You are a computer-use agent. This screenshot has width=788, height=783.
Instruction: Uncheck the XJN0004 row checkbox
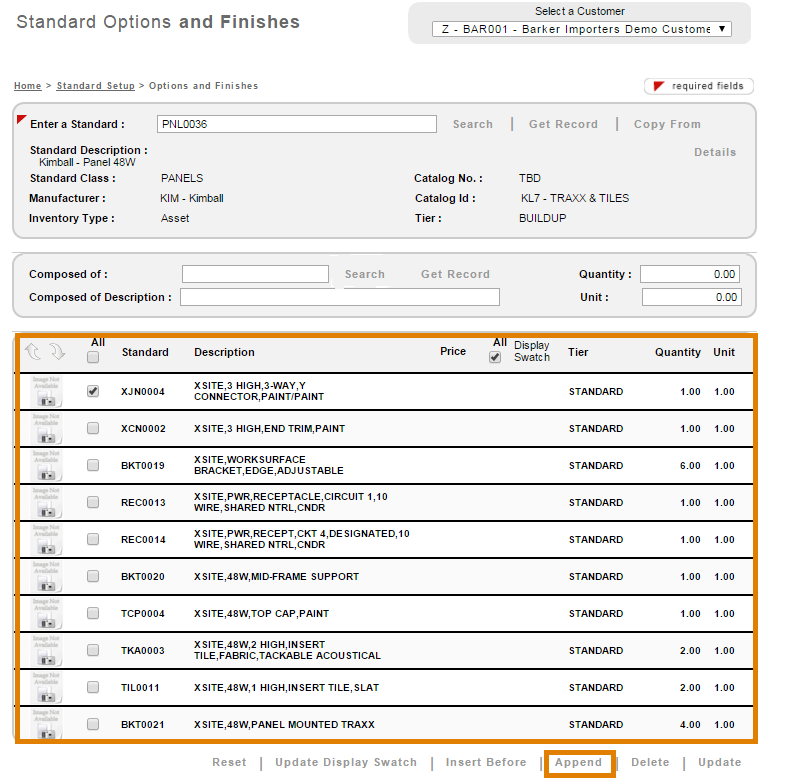tap(93, 392)
